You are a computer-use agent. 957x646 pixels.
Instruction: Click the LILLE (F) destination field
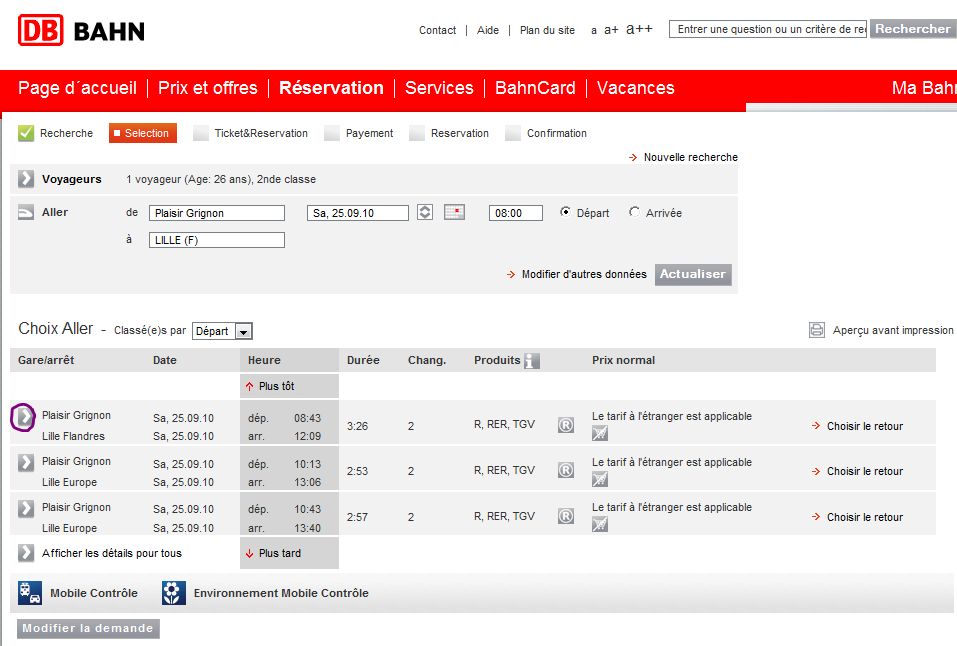[x=217, y=240]
